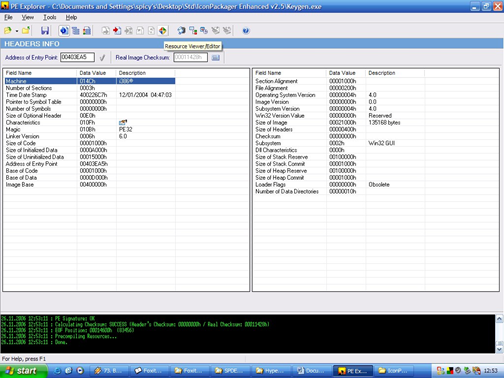Click the blue Help question mark icon
The width and height of the screenshot is (504, 378).
(246, 31)
